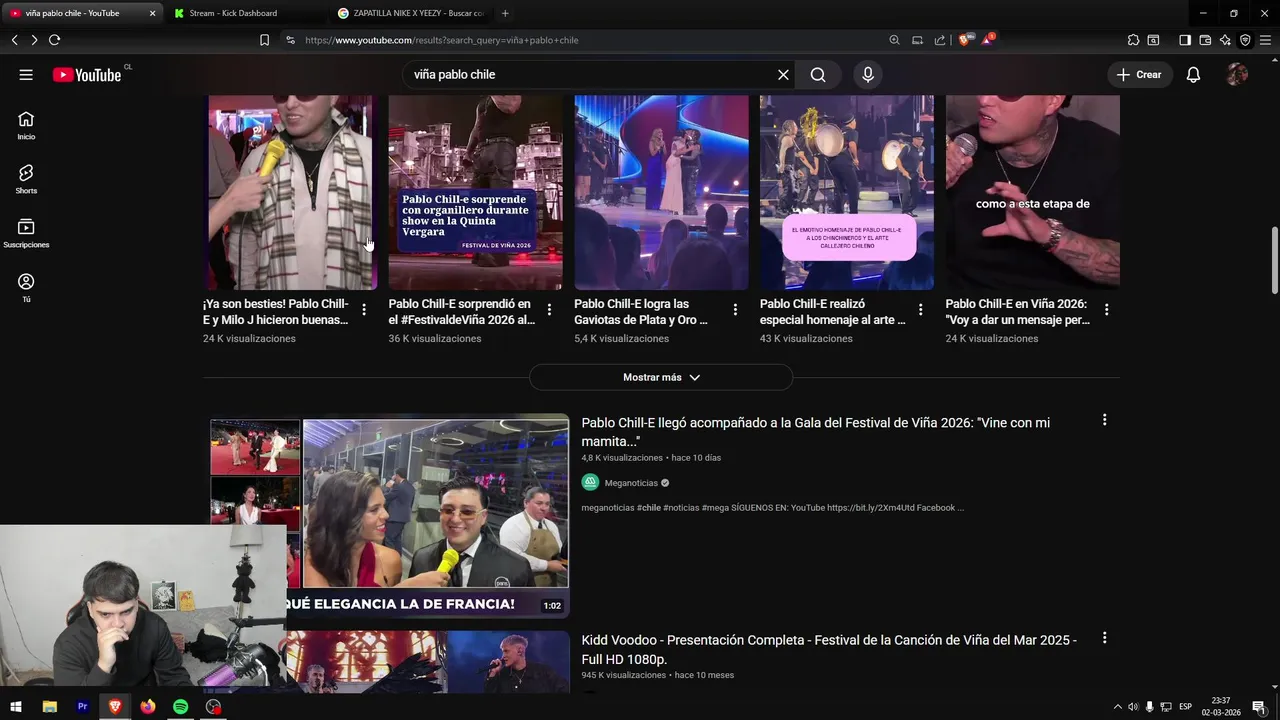Open options menu for Meganoticias Gala video
The image size is (1280, 720).
(1104, 420)
